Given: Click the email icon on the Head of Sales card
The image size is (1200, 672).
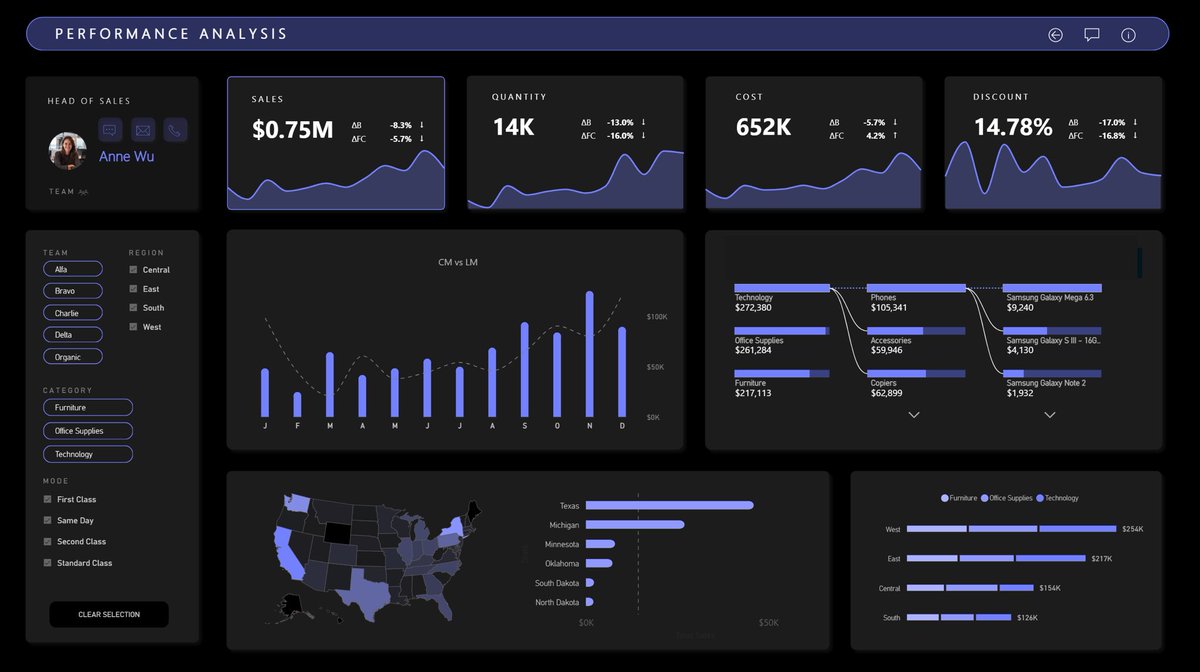Looking at the screenshot, I should point(143,129).
